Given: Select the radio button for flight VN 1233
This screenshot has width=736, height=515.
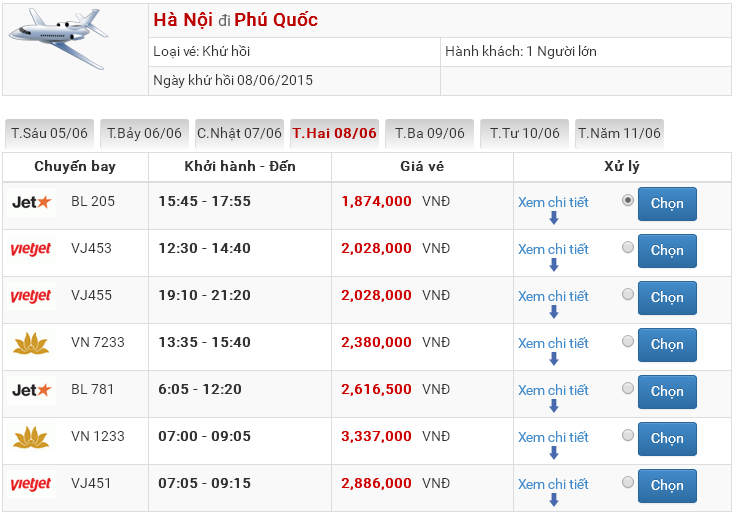Looking at the screenshot, I should (628, 435).
